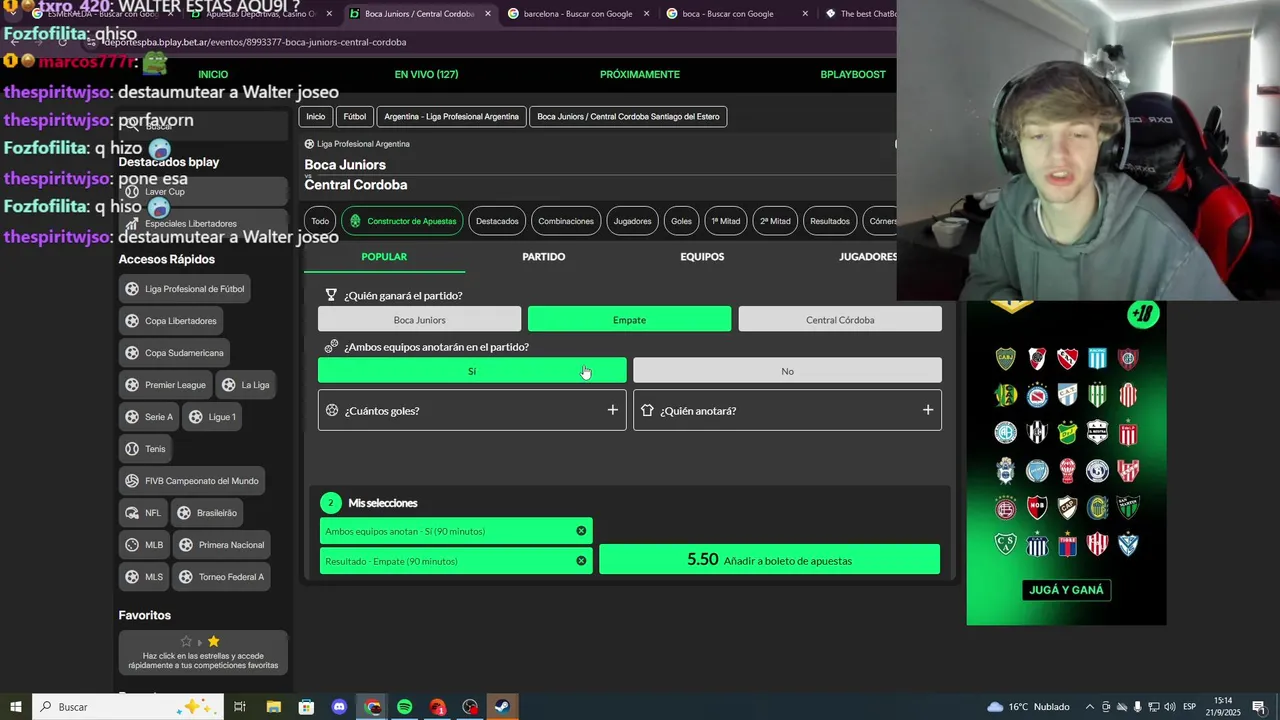Remove the Ambos equipos anotan selection
The image size is (1280, 720).
click(x=581, y=531)
